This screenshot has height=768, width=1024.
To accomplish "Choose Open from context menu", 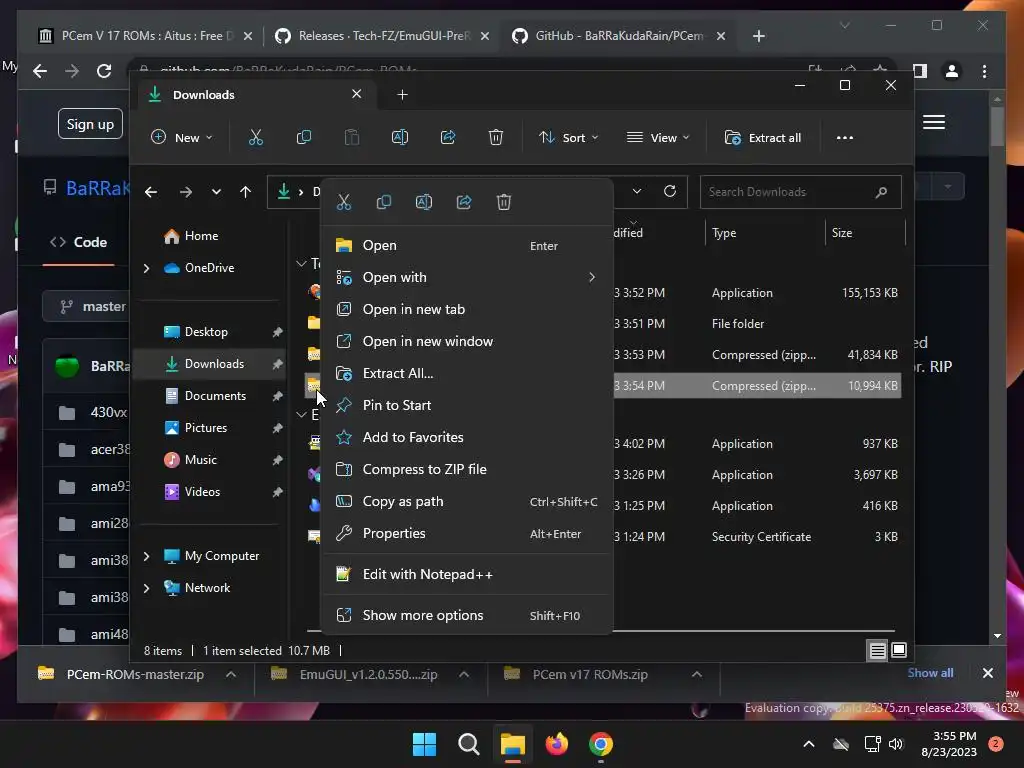I will point(467,246).
